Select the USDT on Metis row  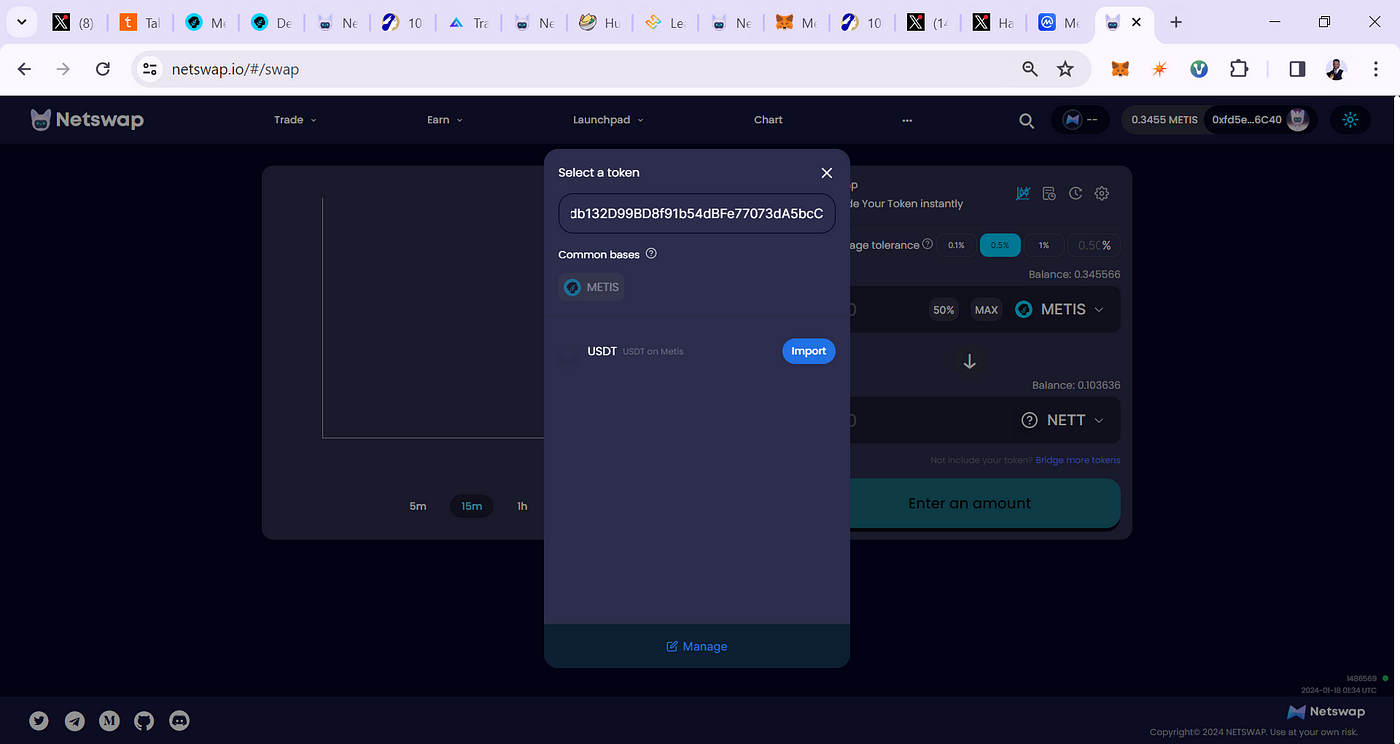click(697, 351)
